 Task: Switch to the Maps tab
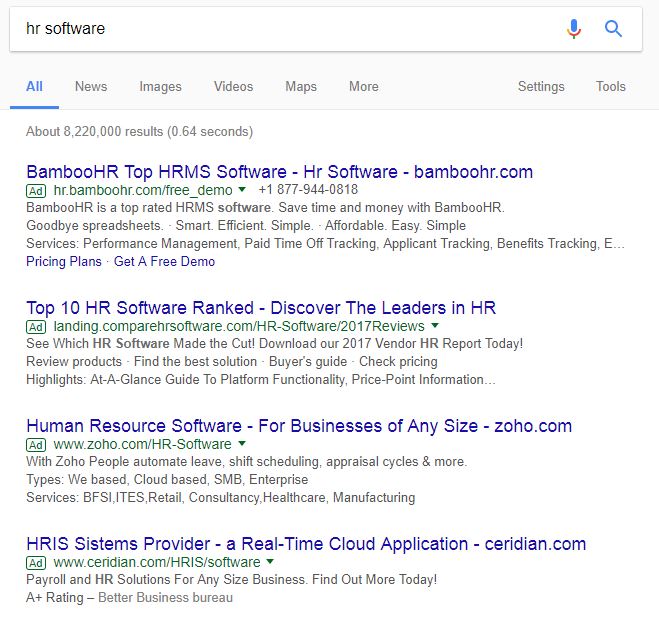(x=301, y=87)
